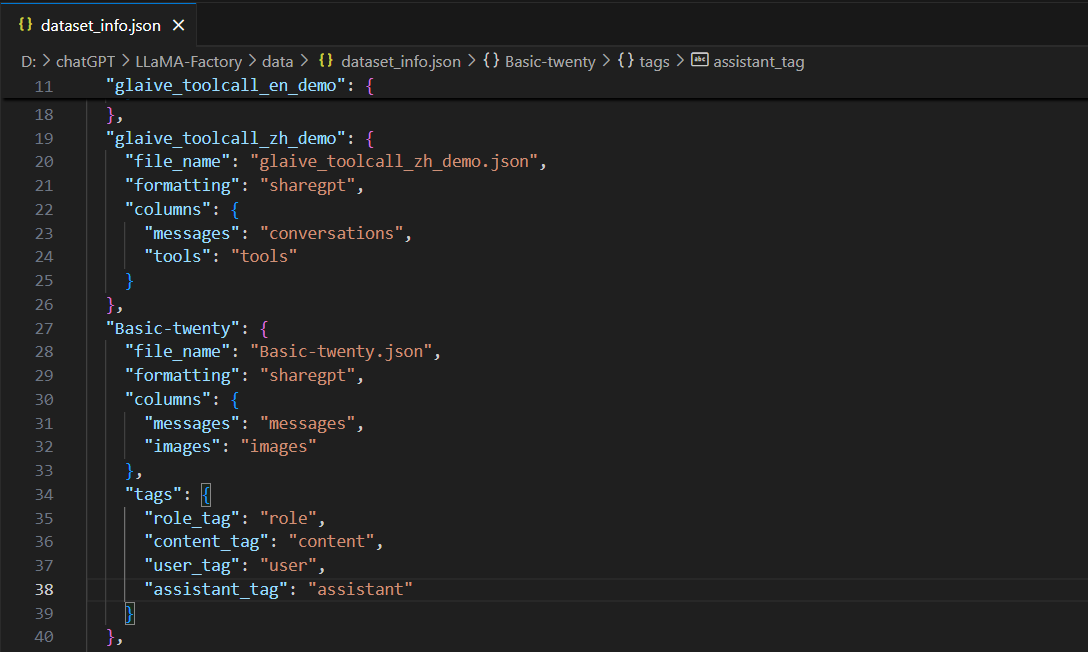
Task: Click value "Basic-twenty.json"
Action: click(x=341, y=352)
